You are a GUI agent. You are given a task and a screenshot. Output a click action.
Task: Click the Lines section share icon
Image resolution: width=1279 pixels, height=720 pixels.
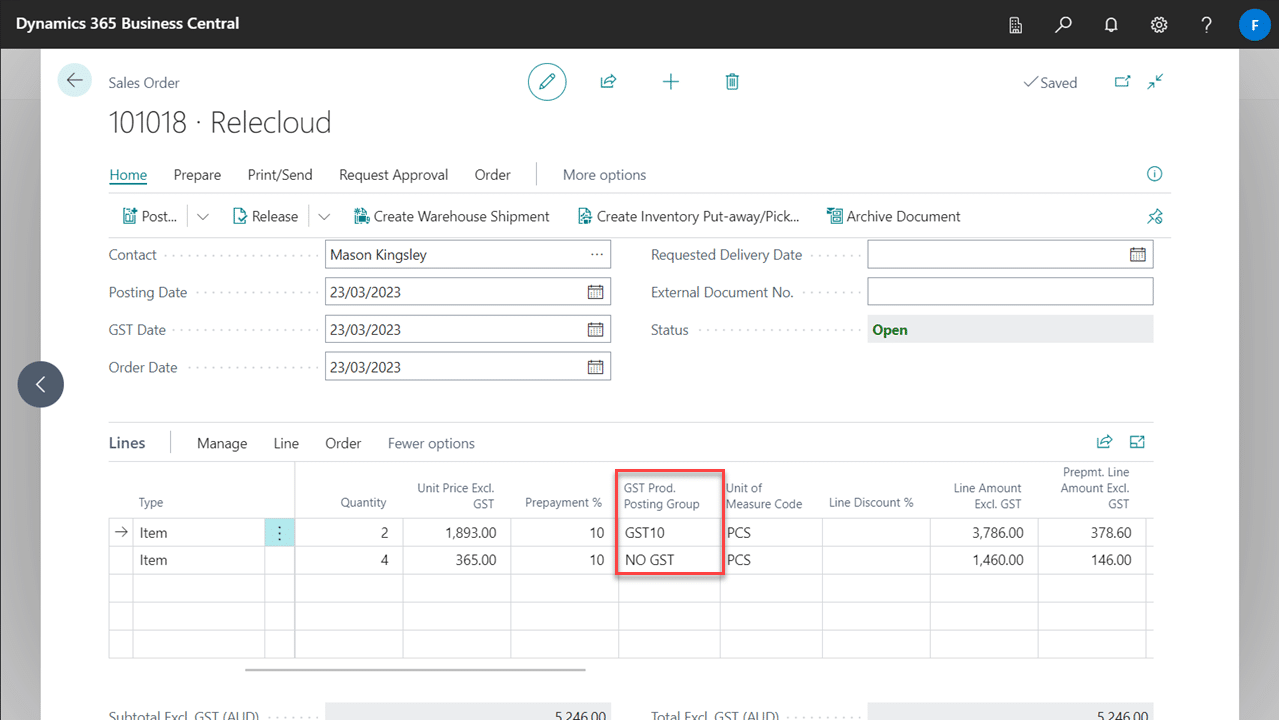(x=1105, y=442)
